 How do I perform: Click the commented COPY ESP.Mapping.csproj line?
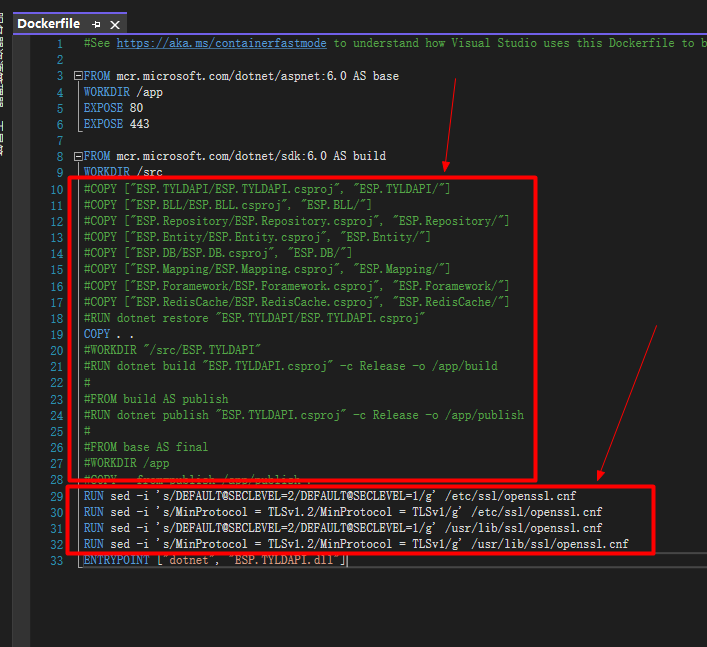(x=267, y=269)
